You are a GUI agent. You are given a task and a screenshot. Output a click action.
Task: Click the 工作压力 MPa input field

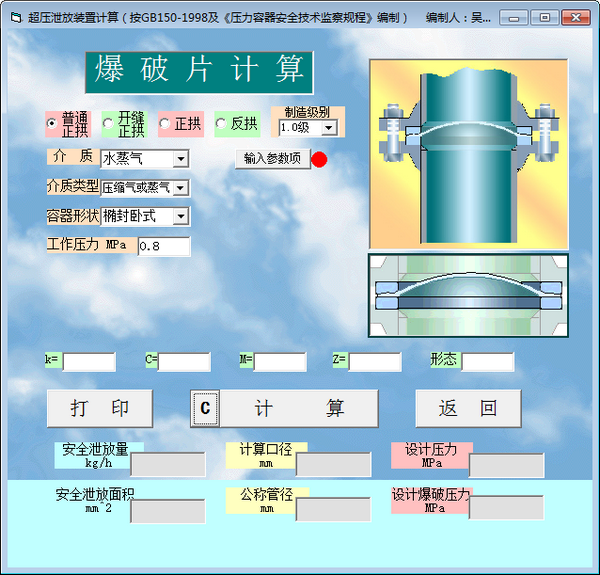coord(163,246)
